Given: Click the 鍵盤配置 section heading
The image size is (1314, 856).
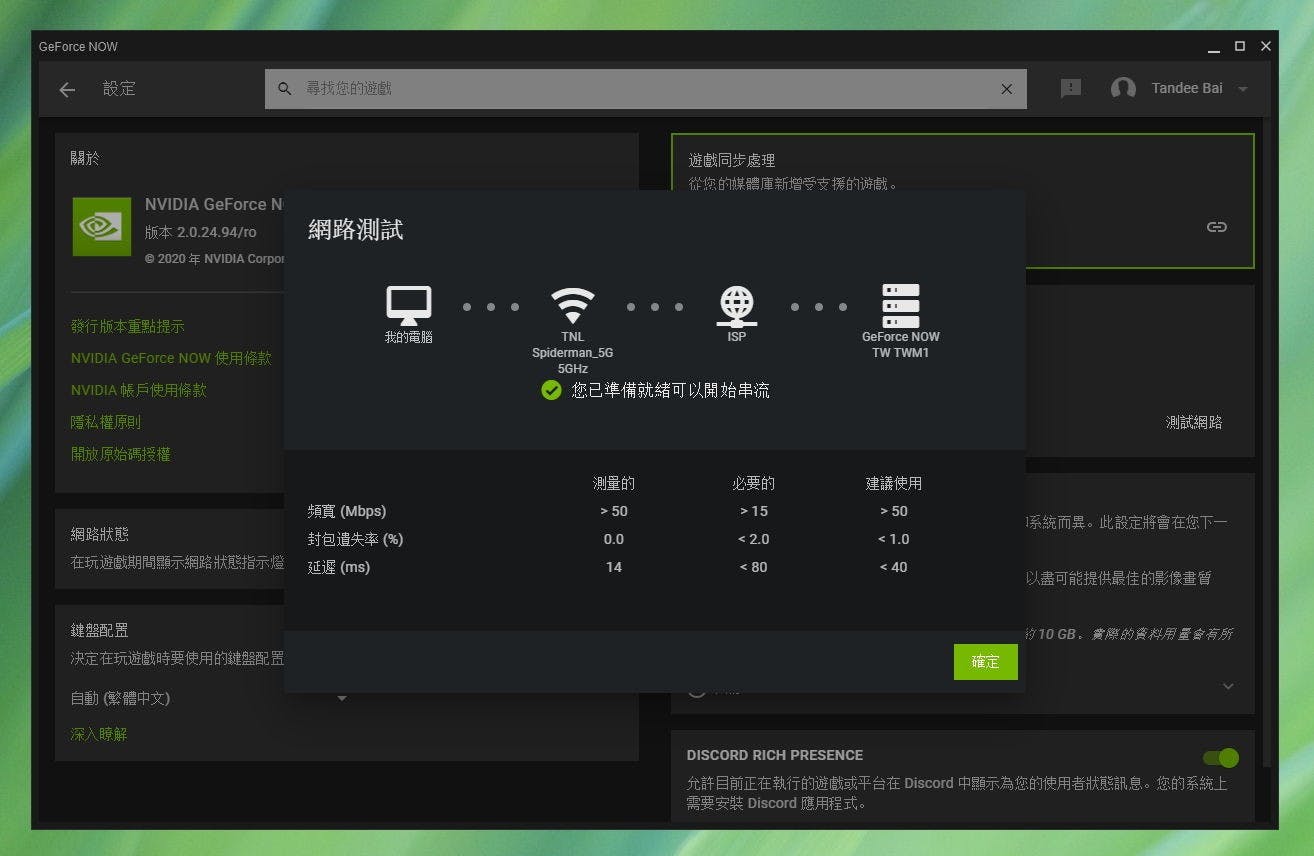Looking at the screenshot, I should tap(99, 630).
